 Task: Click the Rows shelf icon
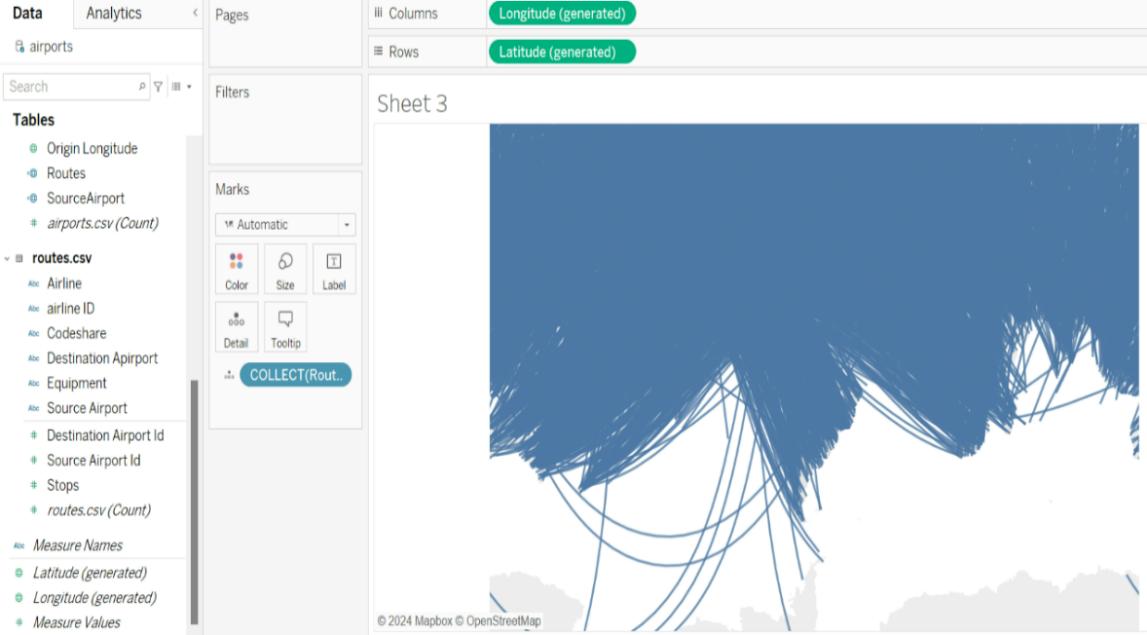point(378,51)
